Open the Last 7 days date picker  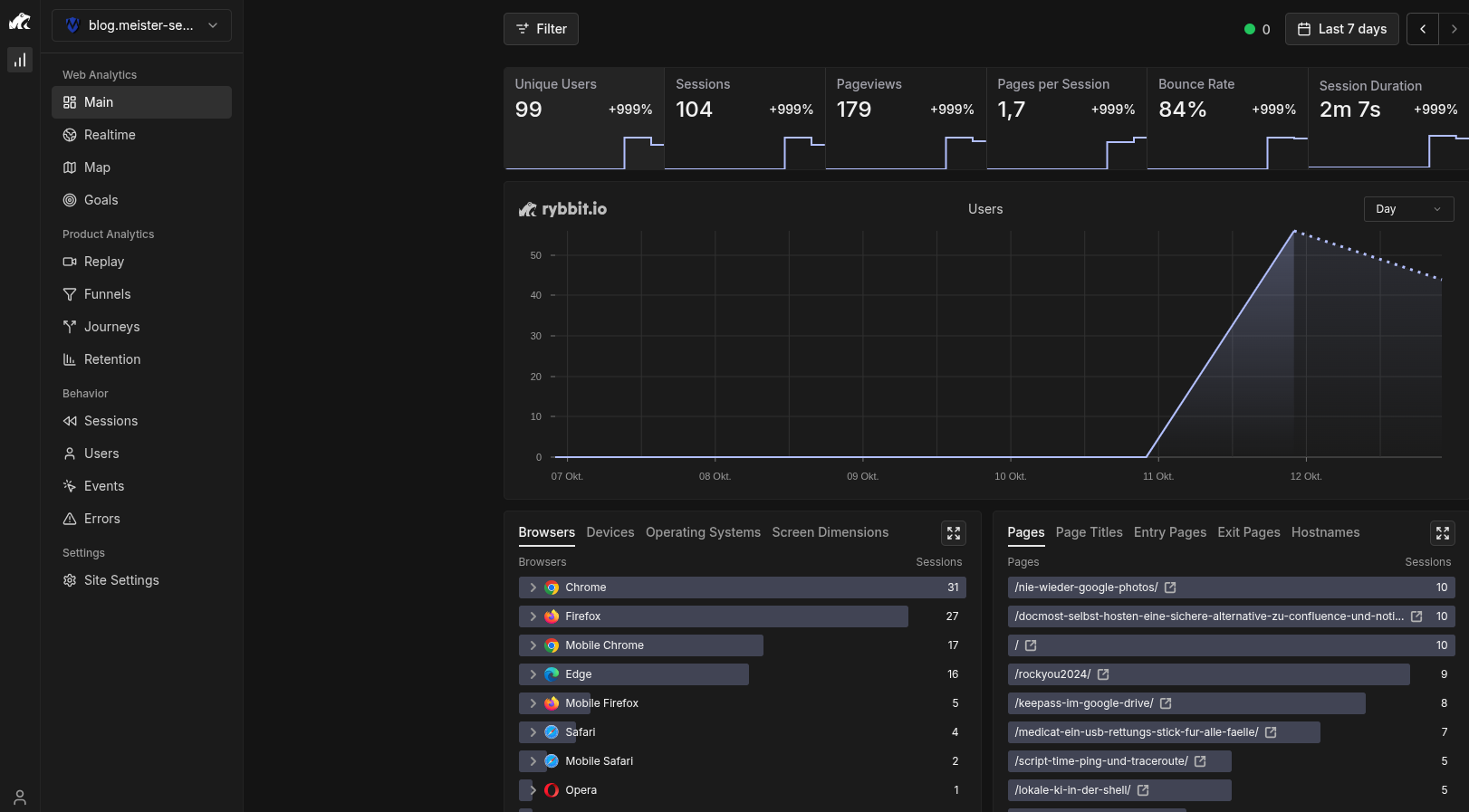[x=1341, y=29]
